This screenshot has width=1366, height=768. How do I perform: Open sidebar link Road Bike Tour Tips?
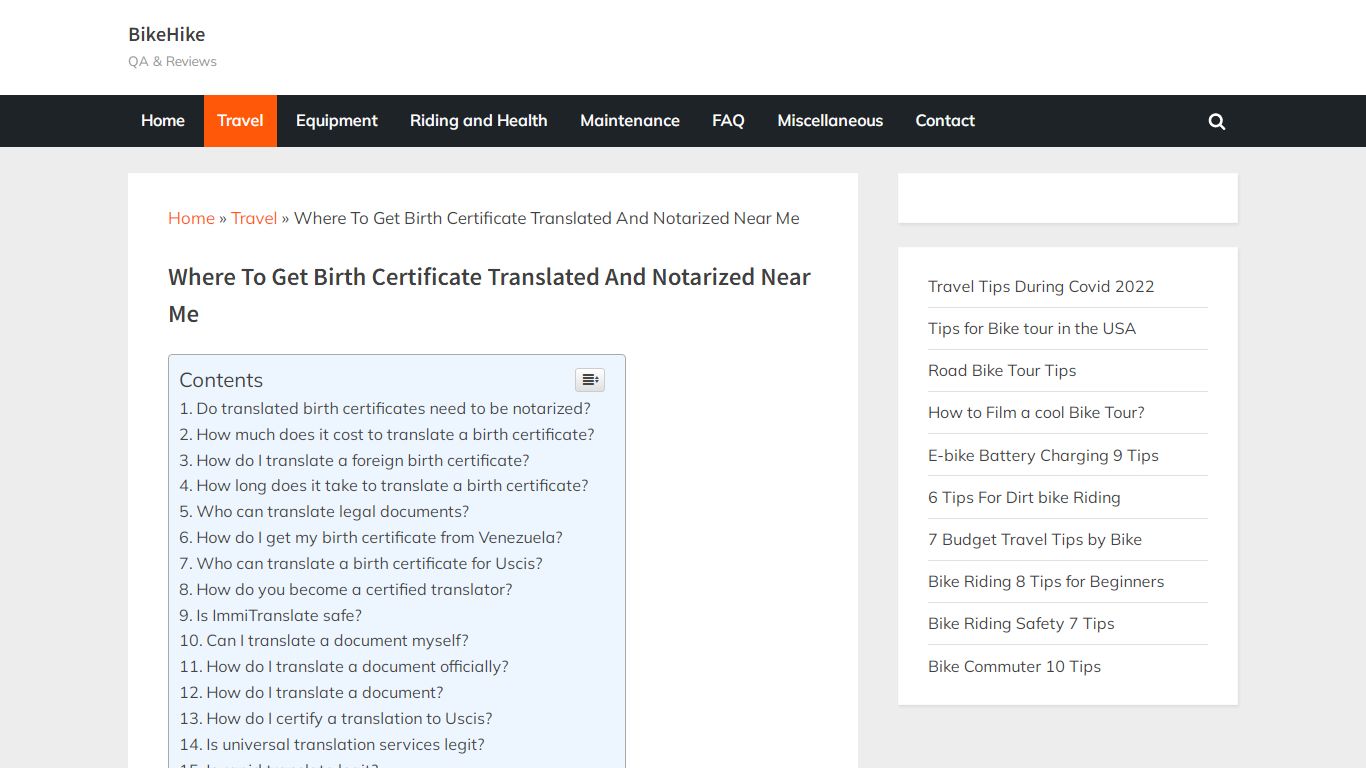tap(1002, 370)
